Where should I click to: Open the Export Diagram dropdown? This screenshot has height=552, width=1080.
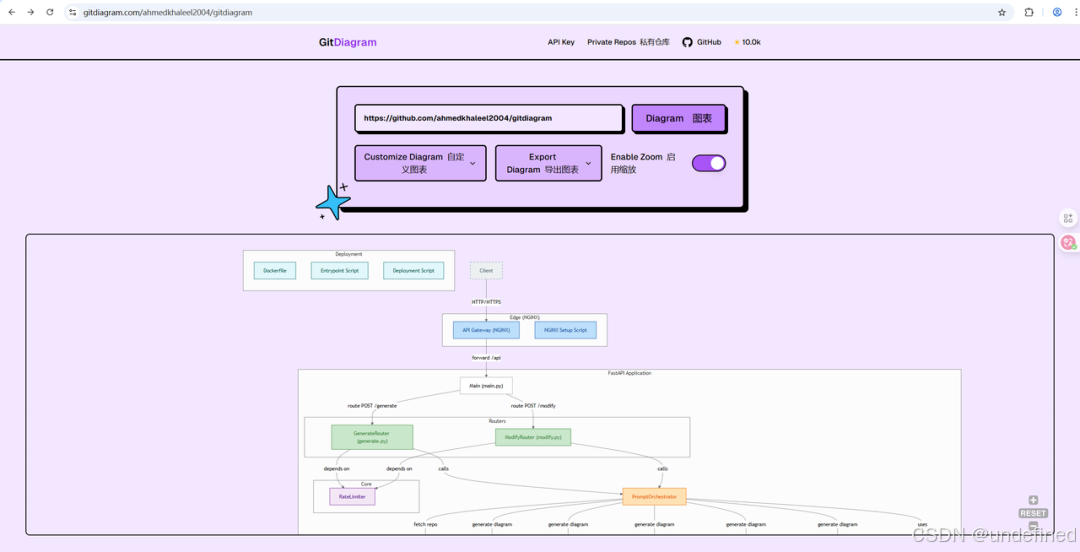548,163
